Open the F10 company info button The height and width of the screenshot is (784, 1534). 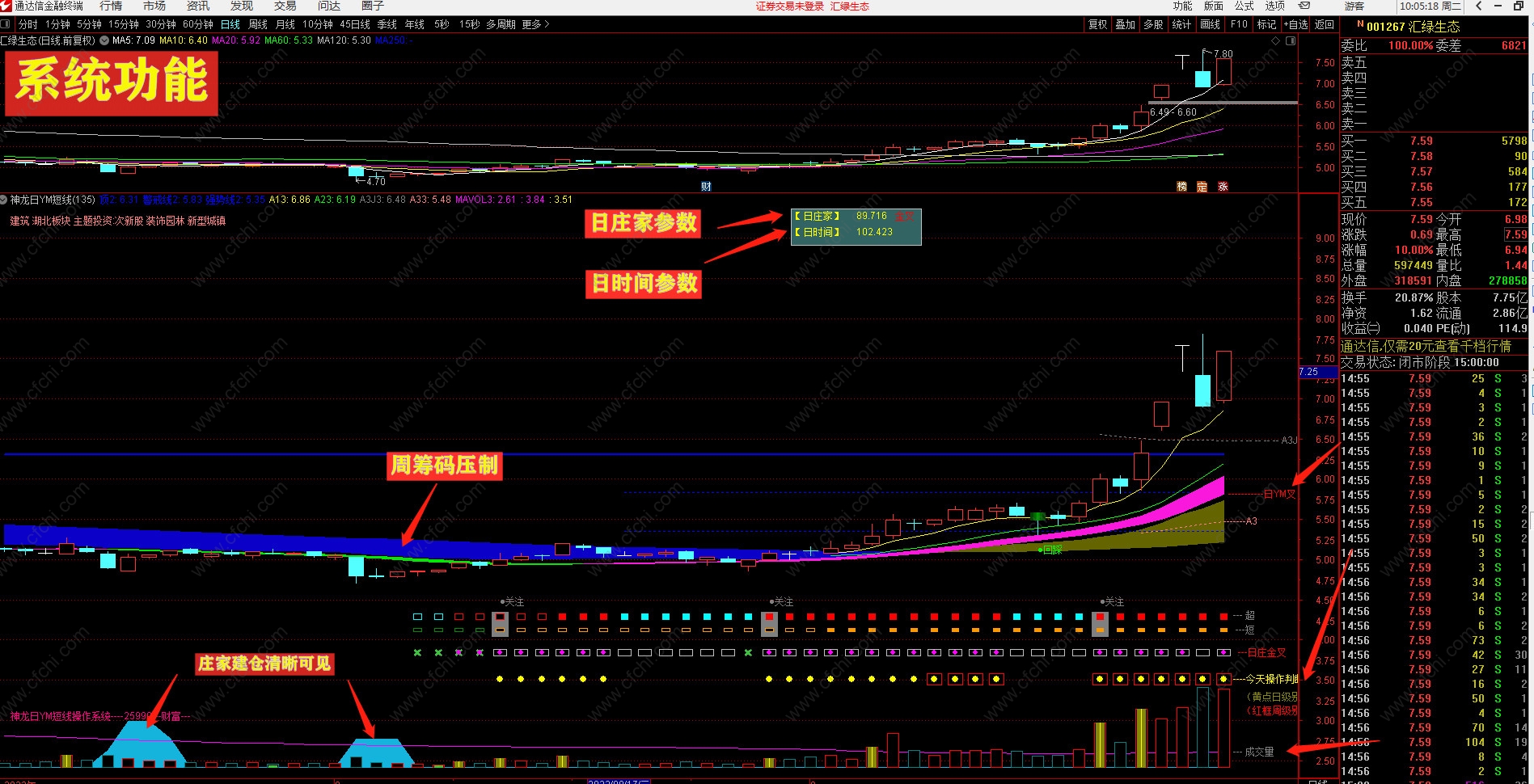(1239, 24)
